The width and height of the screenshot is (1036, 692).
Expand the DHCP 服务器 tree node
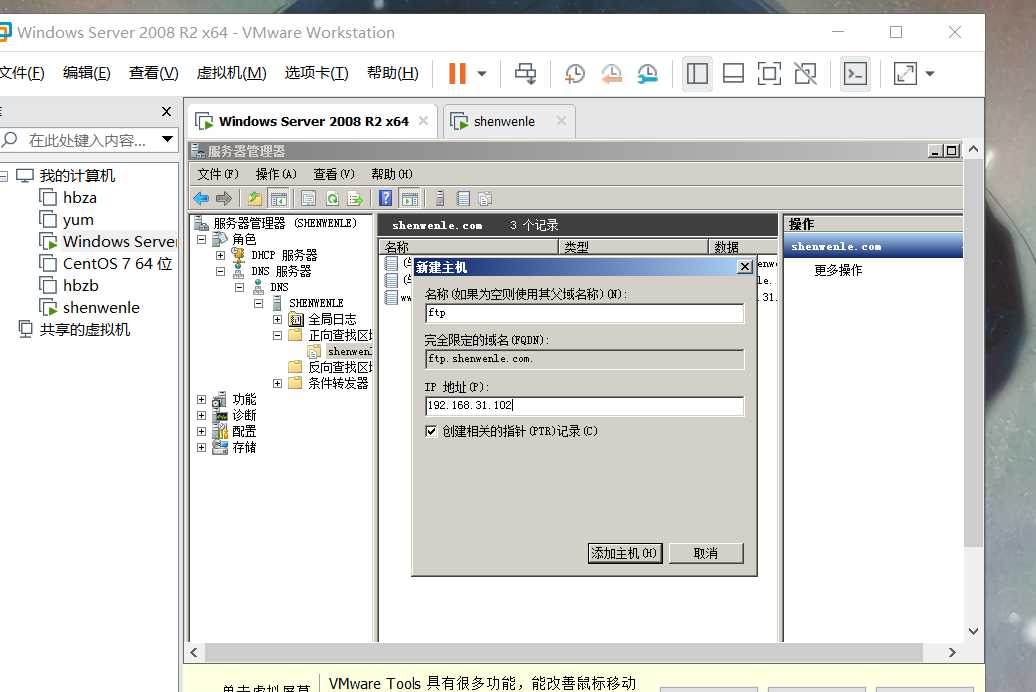(221, 255)
